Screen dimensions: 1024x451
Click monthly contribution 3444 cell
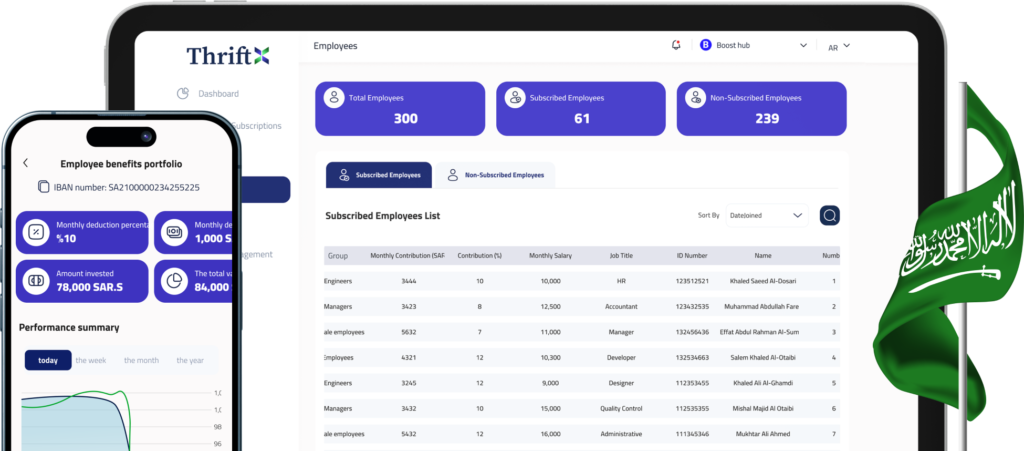[x=409, y=281]
